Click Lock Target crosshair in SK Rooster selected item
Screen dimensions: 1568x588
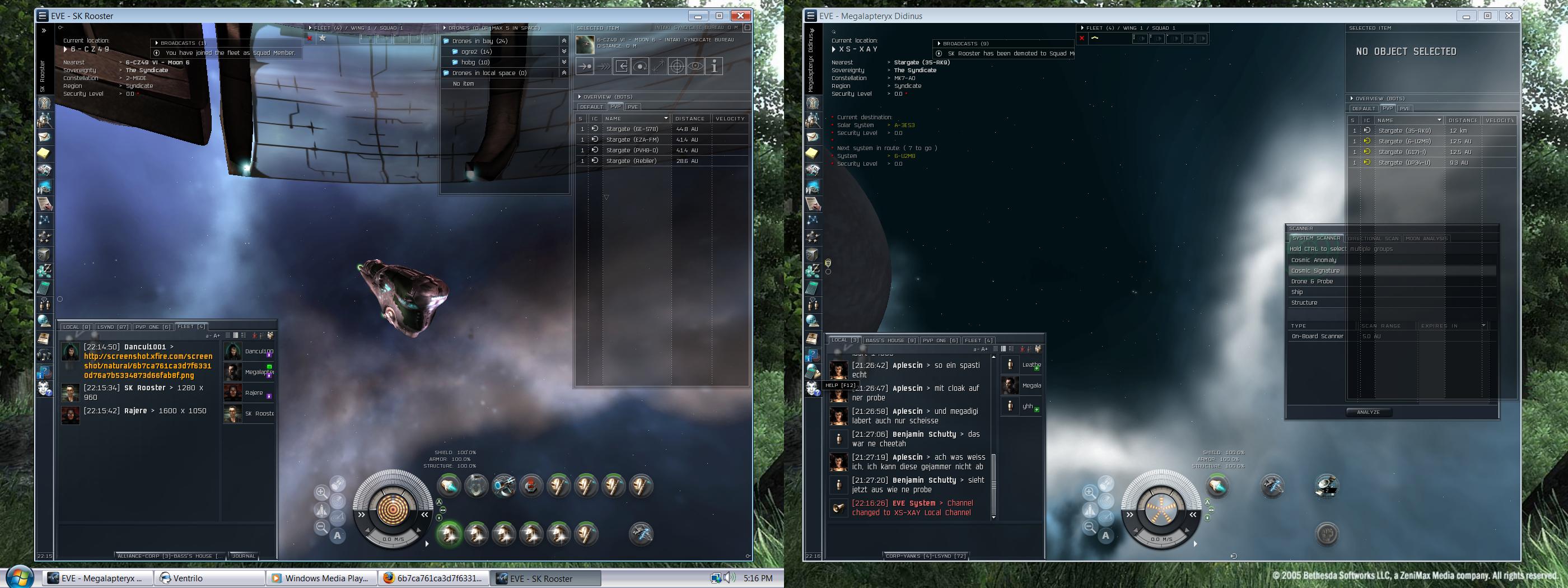[x=677, y=66]
